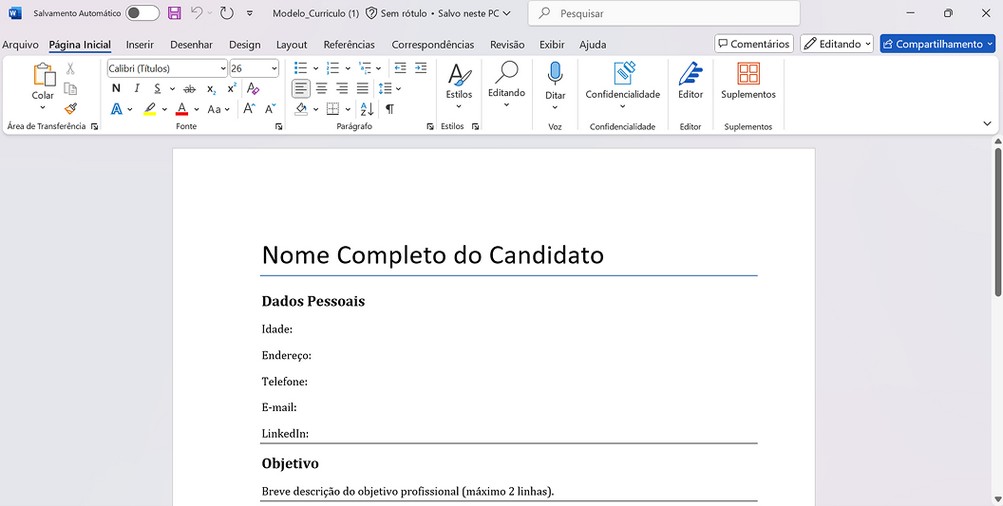Open the font name dropdown
Image resolution: width=1003 pixels, height=506 pixels.
pyautogui.click(x=222, y=68)
